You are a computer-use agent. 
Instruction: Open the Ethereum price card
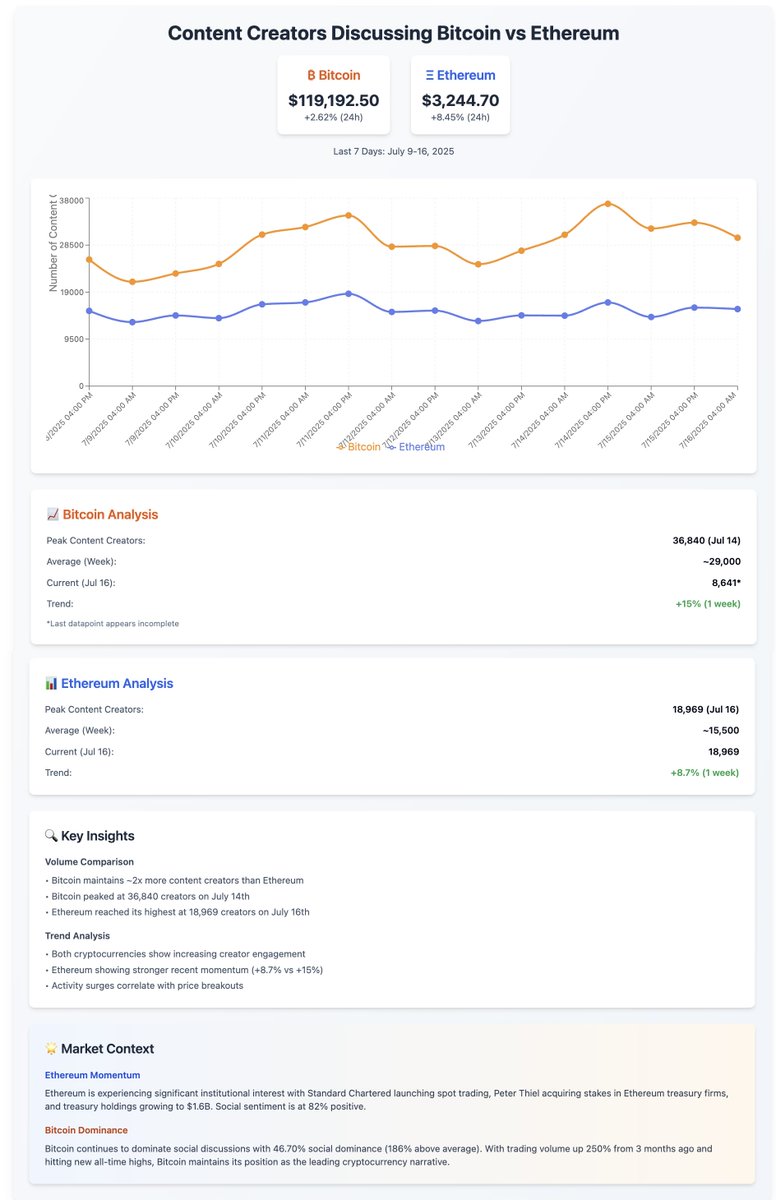click(x=460, y=95)
